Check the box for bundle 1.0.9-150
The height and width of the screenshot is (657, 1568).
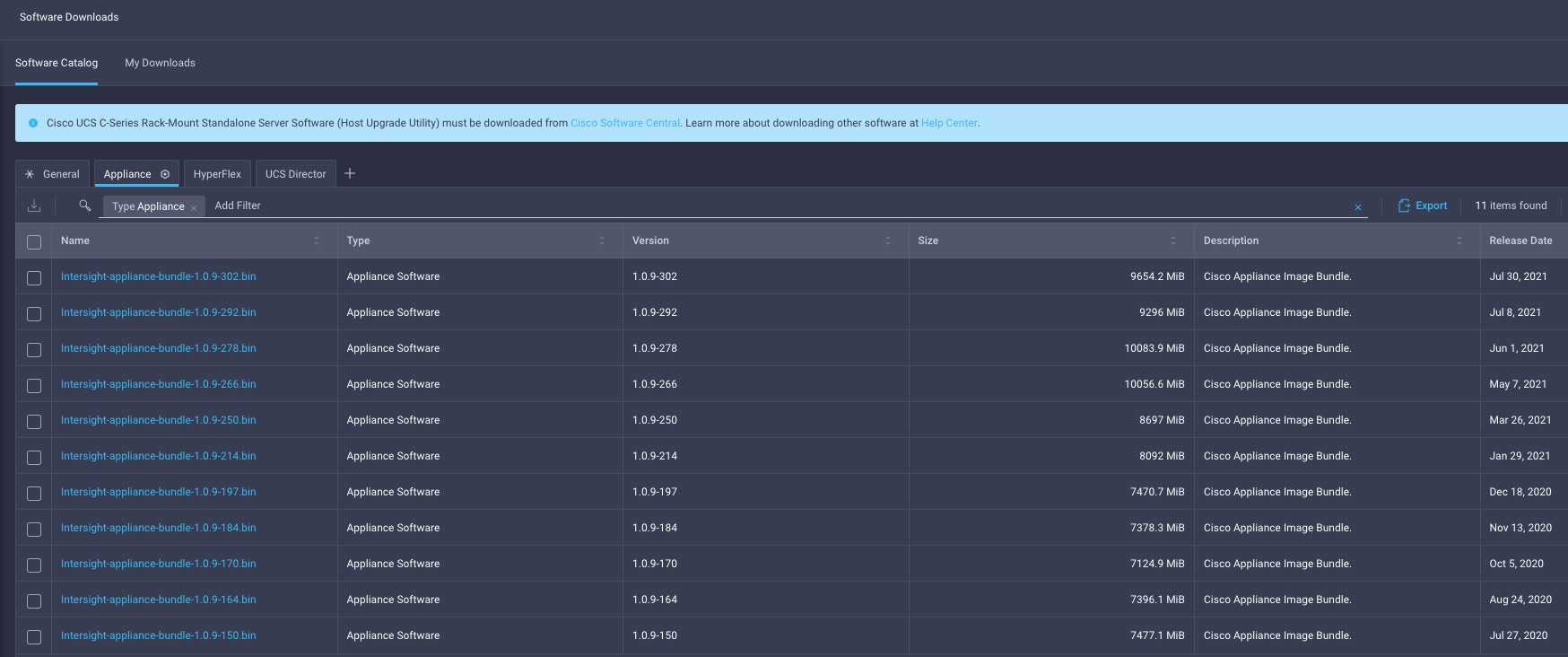[x=34, y=636]
